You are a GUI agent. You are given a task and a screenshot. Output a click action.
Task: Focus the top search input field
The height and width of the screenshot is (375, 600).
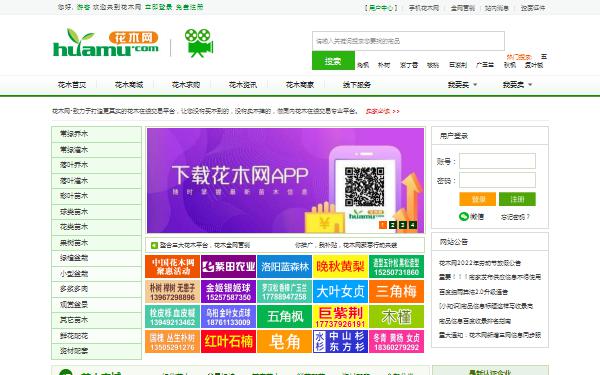click(x=408, y=41)
